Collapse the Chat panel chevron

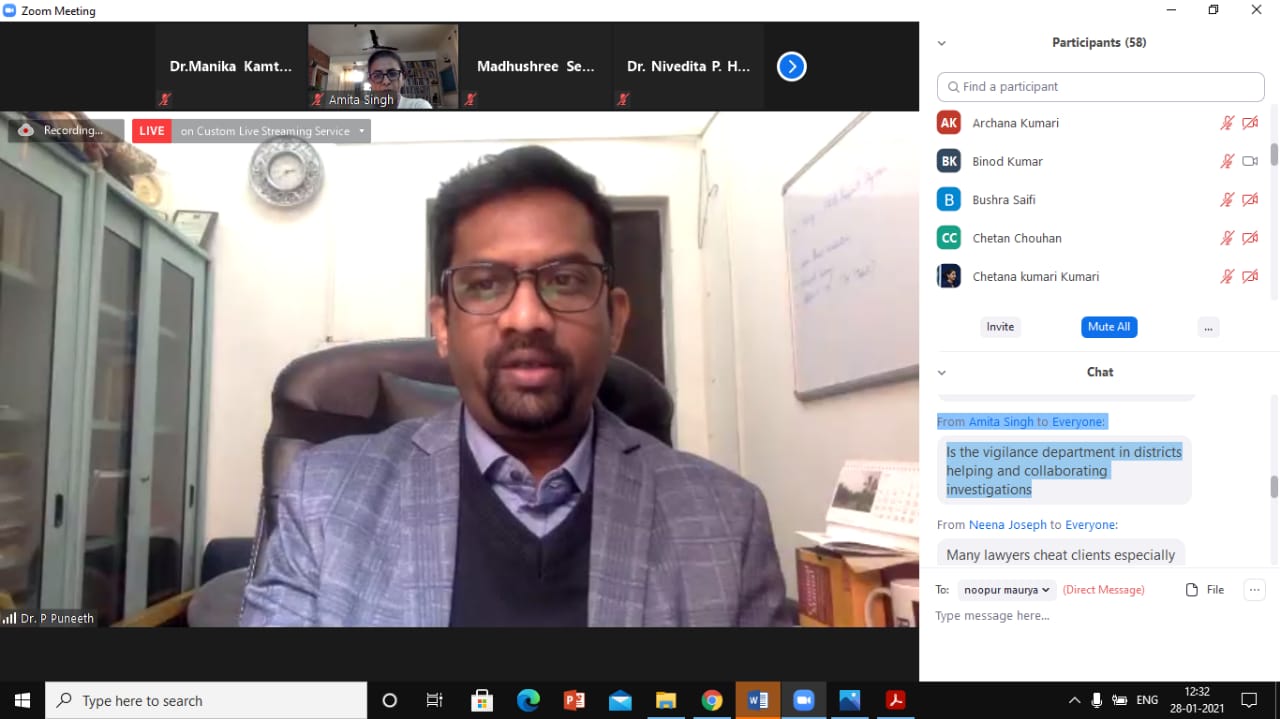[x=941, y=372]
